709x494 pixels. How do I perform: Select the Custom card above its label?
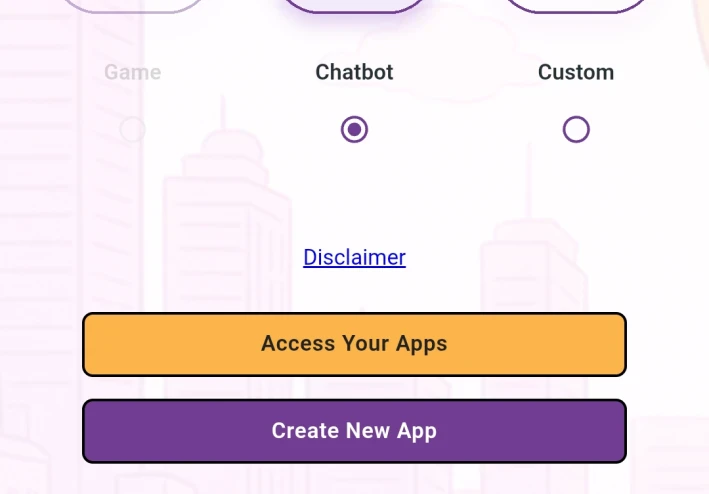576,6
